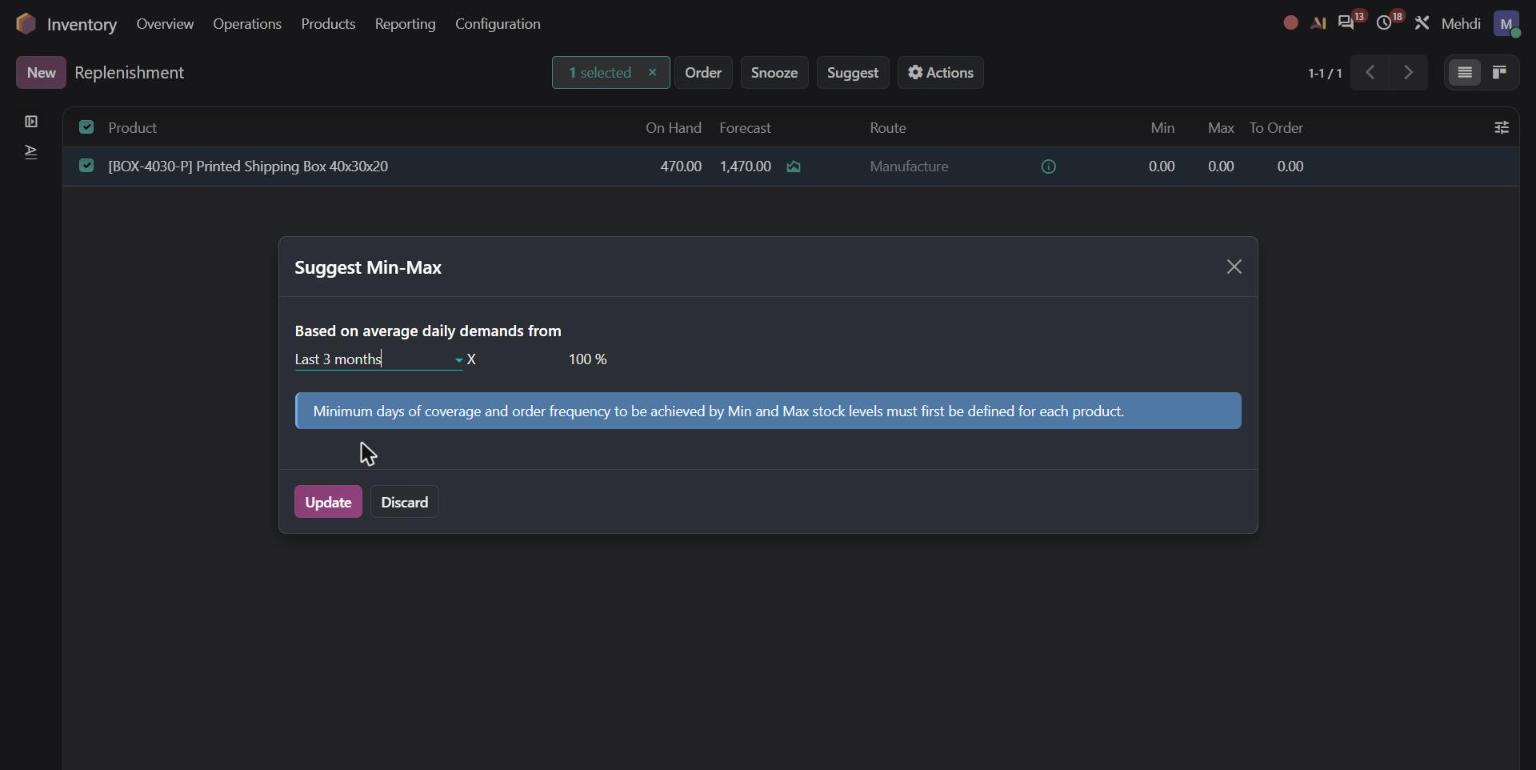The image size is (1536, 770).
Task: Click the New button
Action: point(41,72)
